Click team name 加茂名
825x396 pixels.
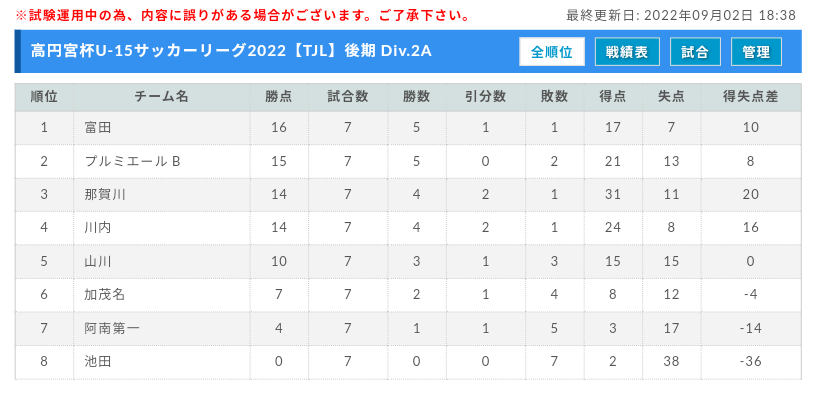pos(105,295)
